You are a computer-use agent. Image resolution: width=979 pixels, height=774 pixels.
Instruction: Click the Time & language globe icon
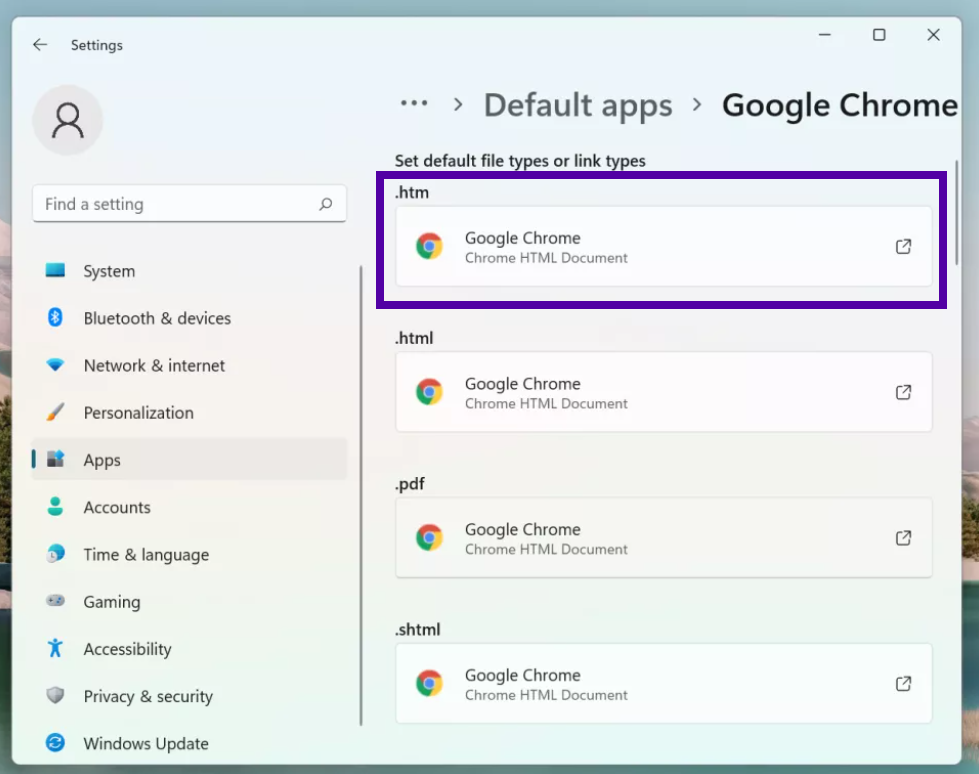click(x=55, y=554)
